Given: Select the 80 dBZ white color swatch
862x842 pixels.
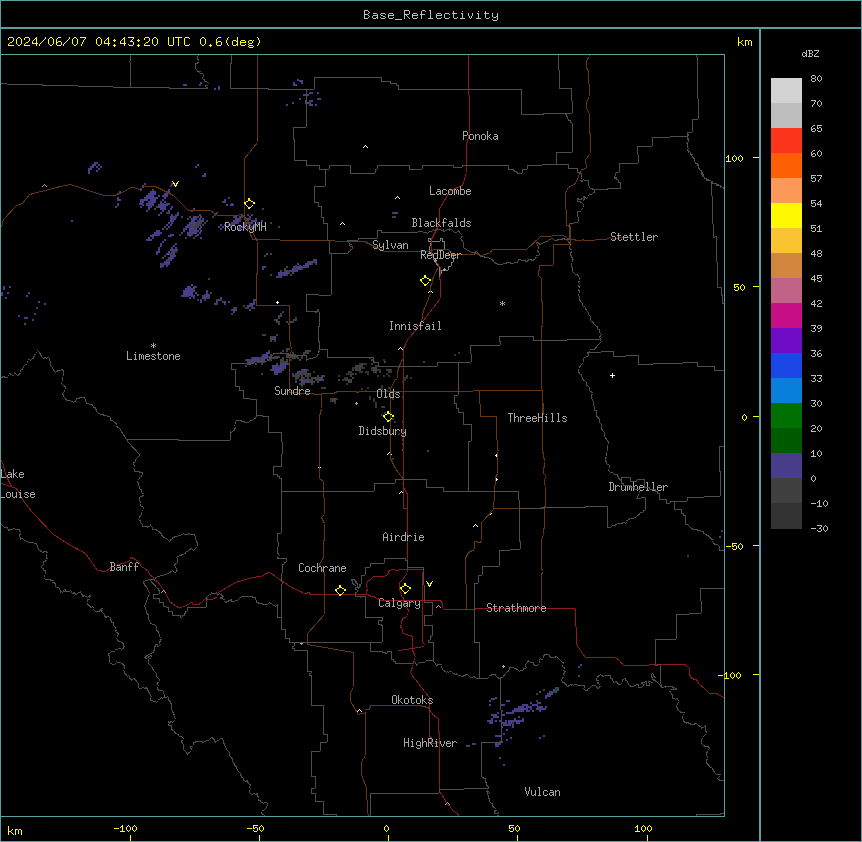Looking at the screenshot, I should tap(786, 91).
